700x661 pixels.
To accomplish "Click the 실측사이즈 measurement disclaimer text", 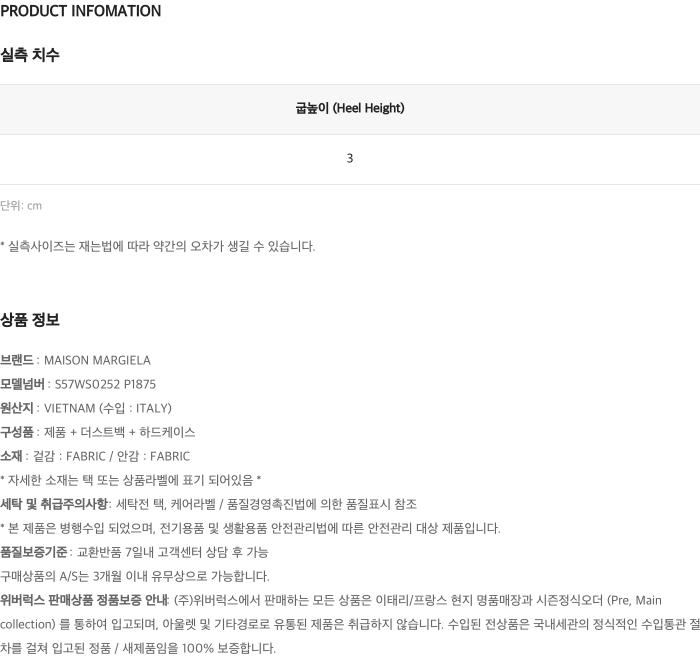I will pyautogui.click(x=158, y=246).
